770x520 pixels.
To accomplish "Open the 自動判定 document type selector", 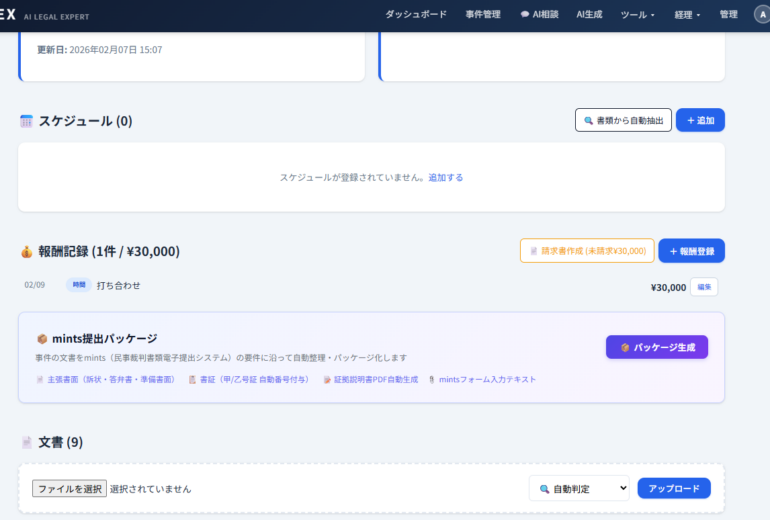I will point(579,488).
